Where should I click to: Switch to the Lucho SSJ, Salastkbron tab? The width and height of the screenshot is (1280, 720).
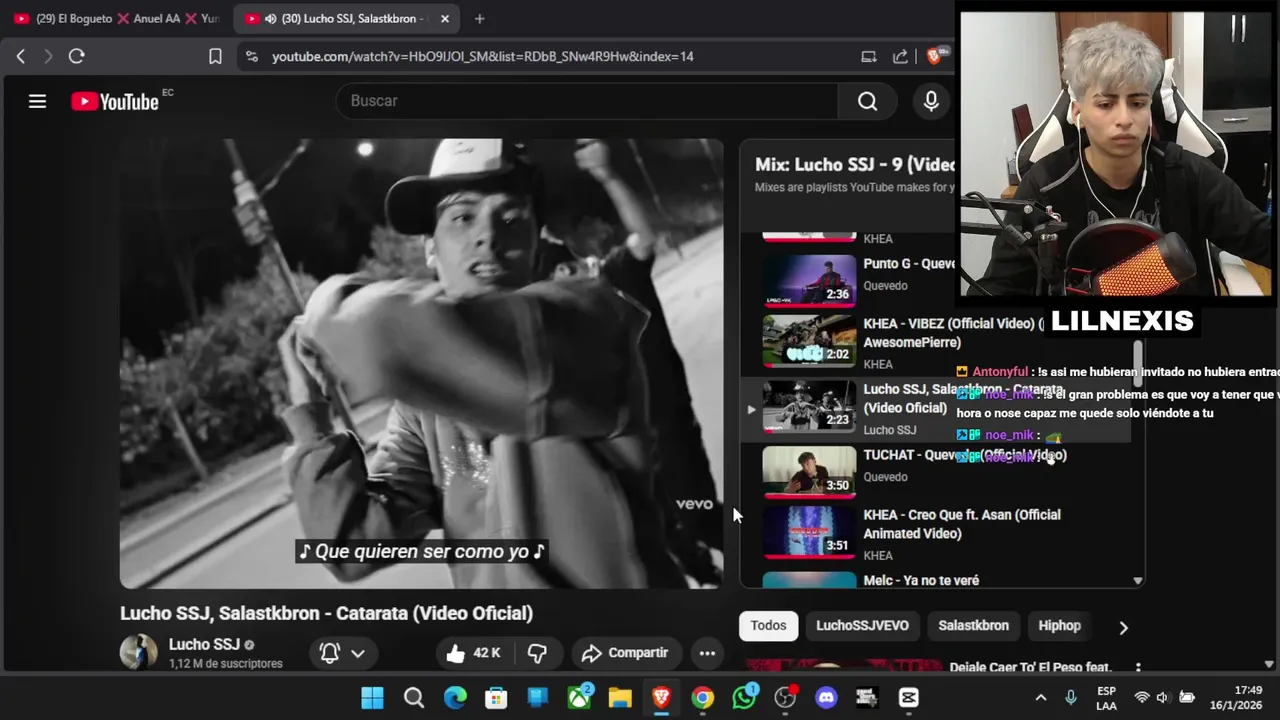346,18
